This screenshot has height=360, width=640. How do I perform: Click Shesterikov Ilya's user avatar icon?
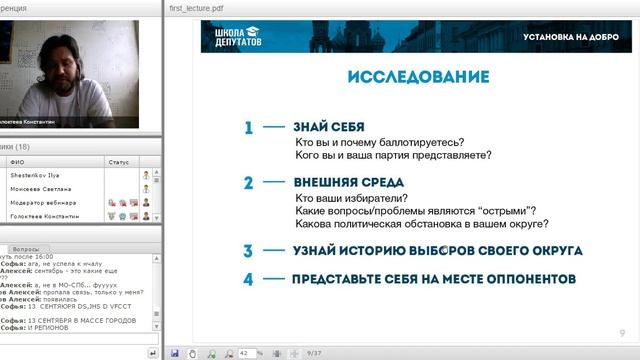pyautogui.click(x=146, y=175)
